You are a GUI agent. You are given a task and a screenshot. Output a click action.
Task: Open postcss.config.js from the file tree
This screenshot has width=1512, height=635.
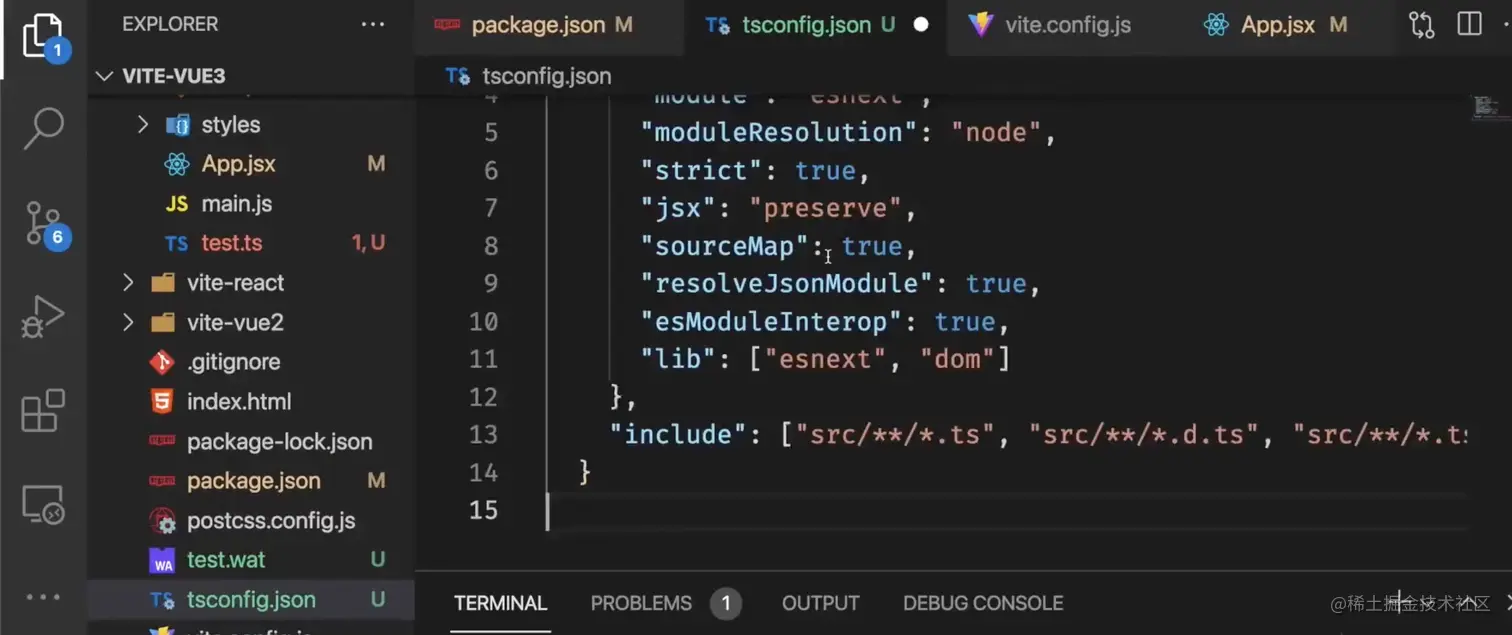point(271,521)
